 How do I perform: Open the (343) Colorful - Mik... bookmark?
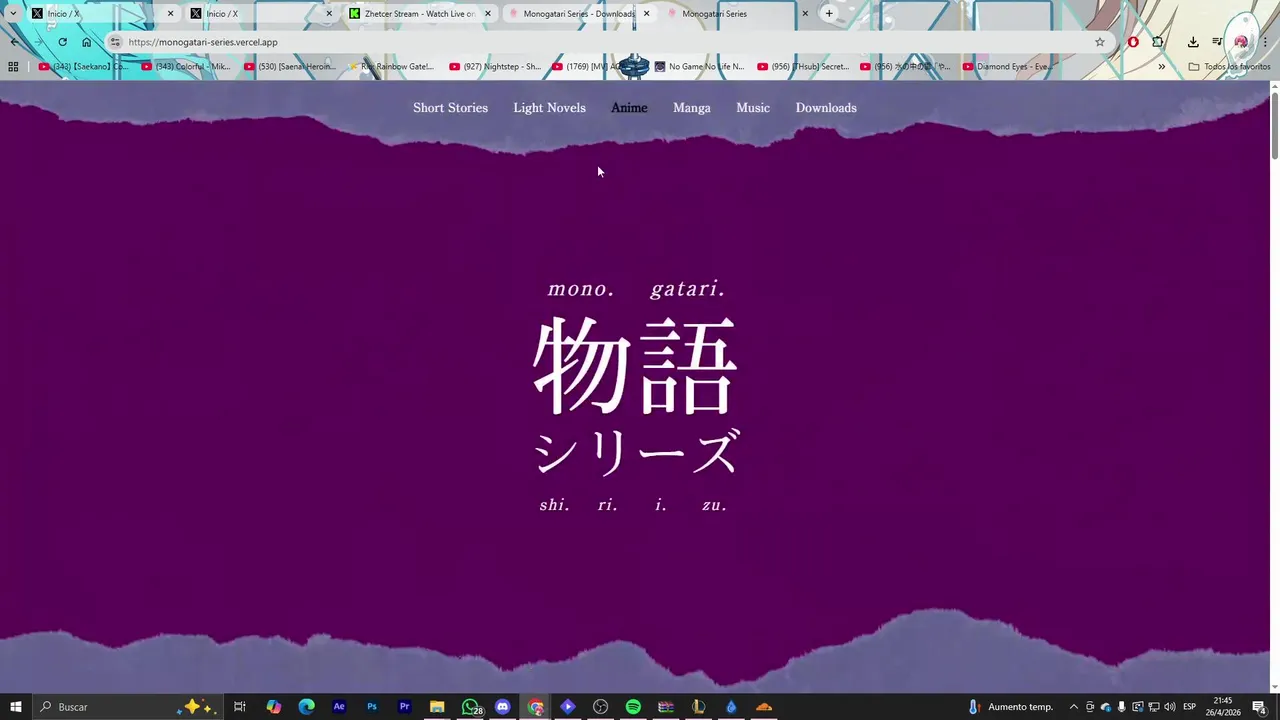[186, 67]
